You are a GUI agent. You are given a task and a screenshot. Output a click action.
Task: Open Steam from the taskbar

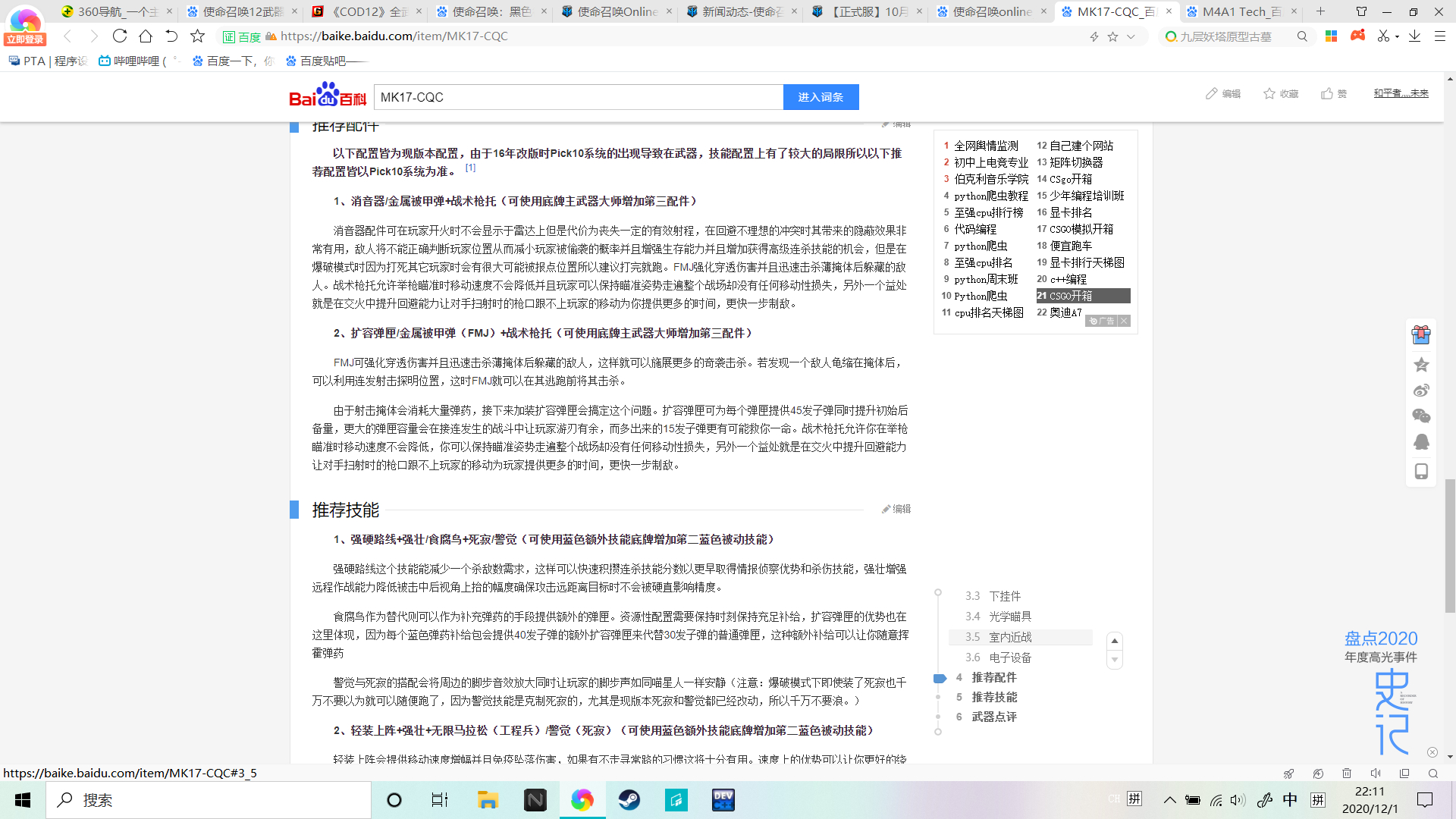click(629, 800)
